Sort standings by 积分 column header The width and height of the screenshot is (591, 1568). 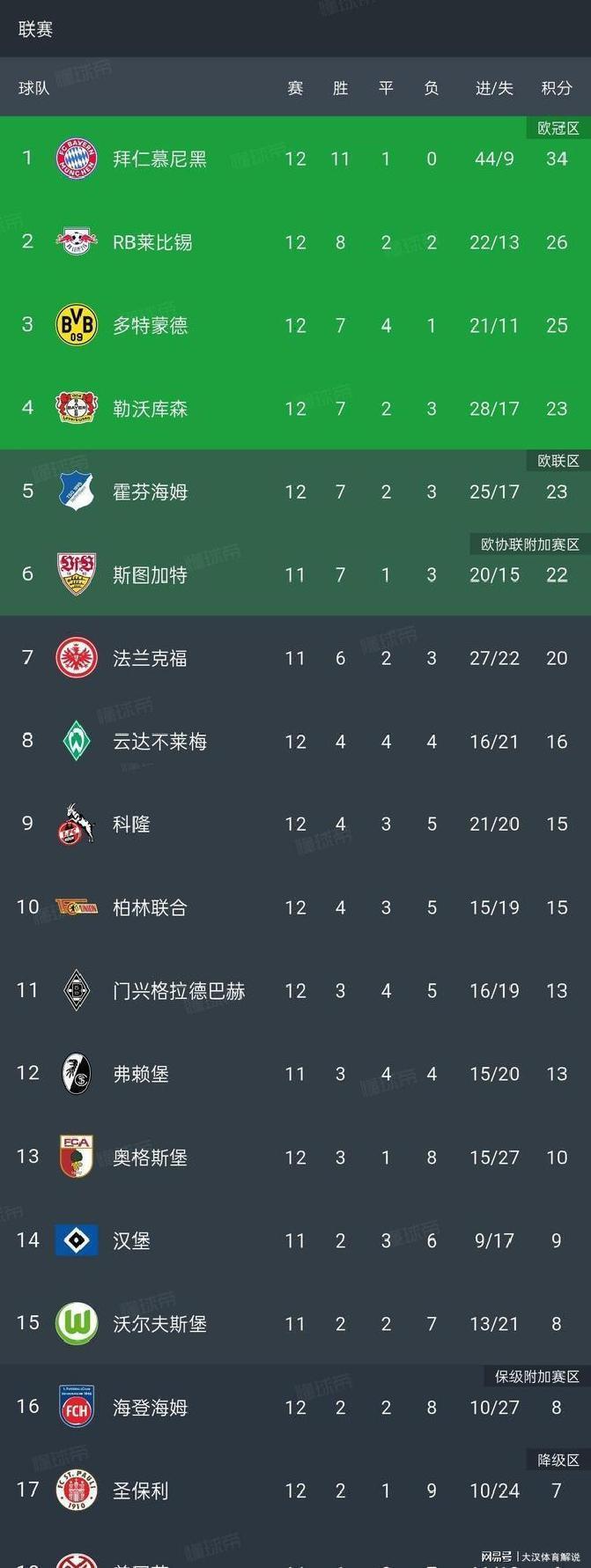(x=557, y=88)
